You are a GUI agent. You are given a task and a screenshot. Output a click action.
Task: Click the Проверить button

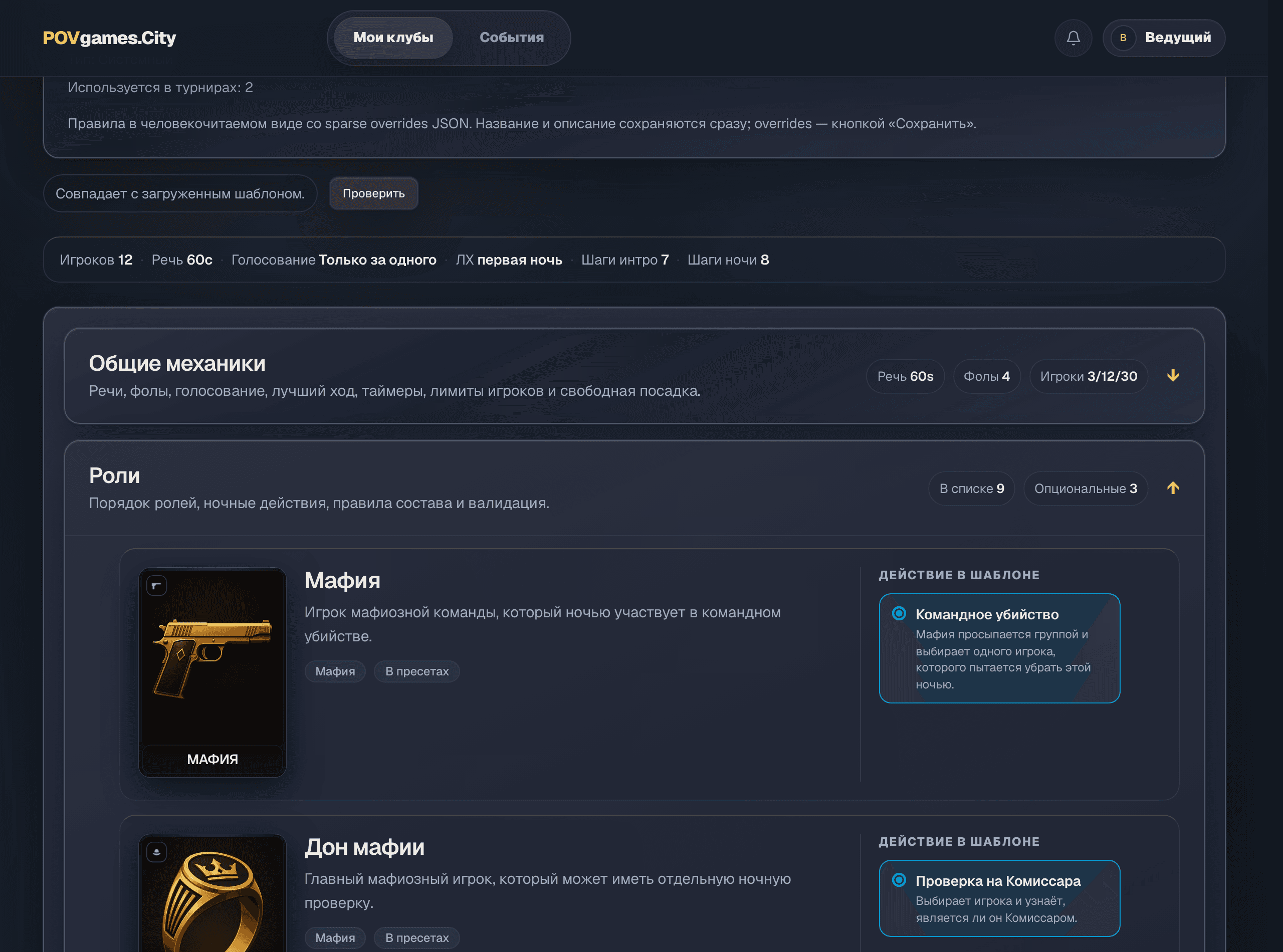[373, 193]
